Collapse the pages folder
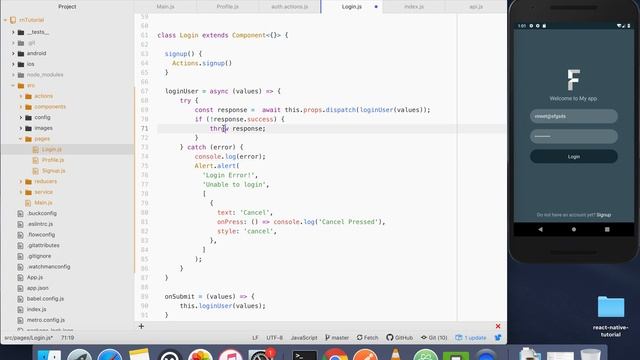 [21, 139]
